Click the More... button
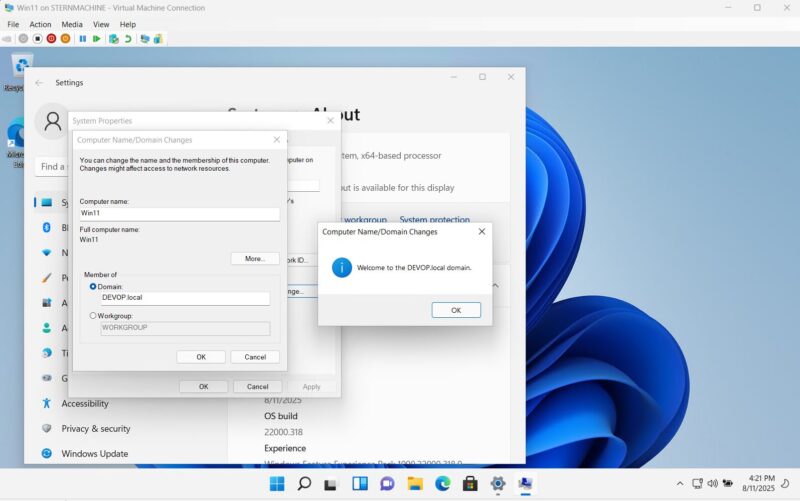Screen dimensions: 800x501 (255, 259)
